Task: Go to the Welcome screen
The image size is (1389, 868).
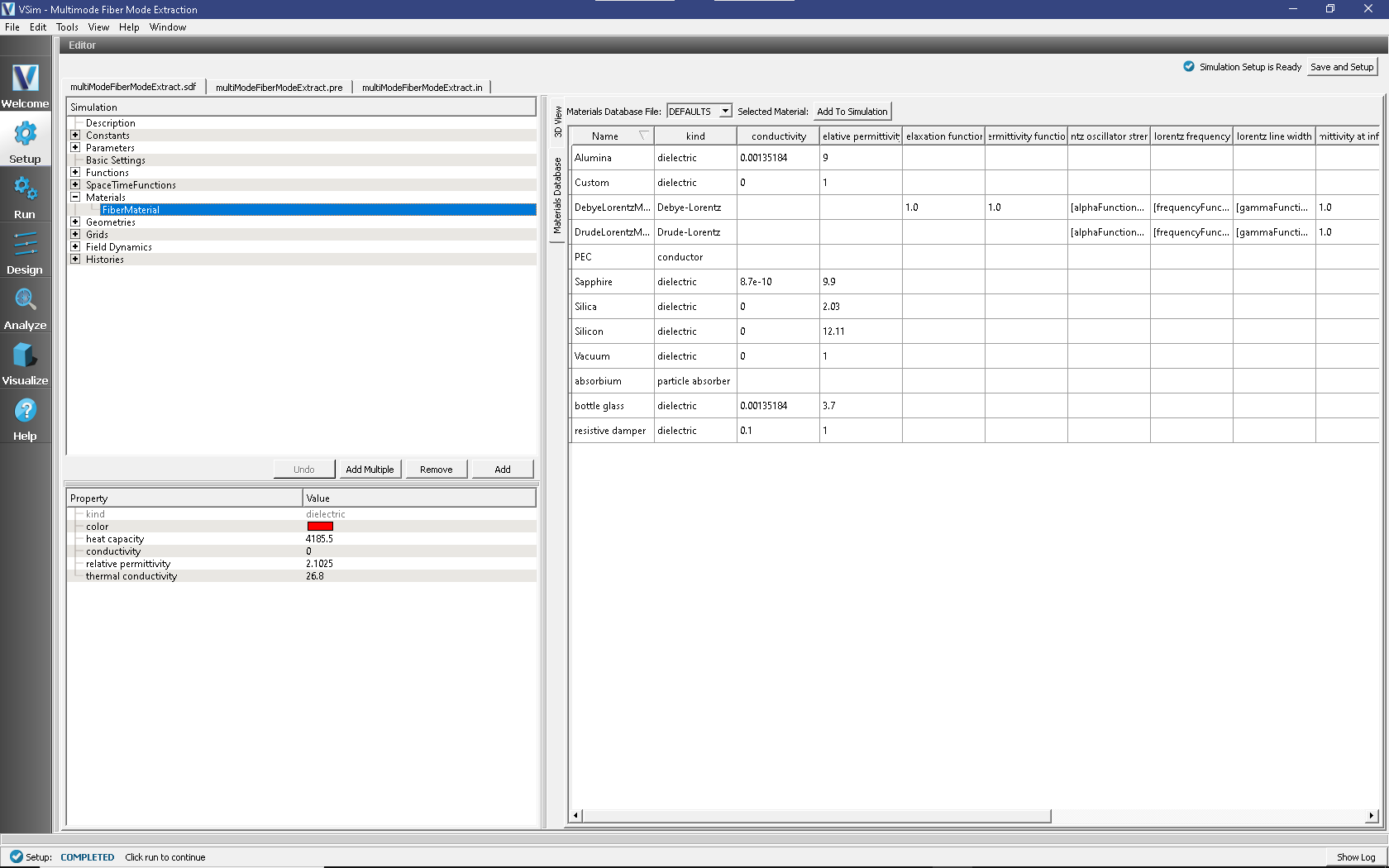Action: 25,85
